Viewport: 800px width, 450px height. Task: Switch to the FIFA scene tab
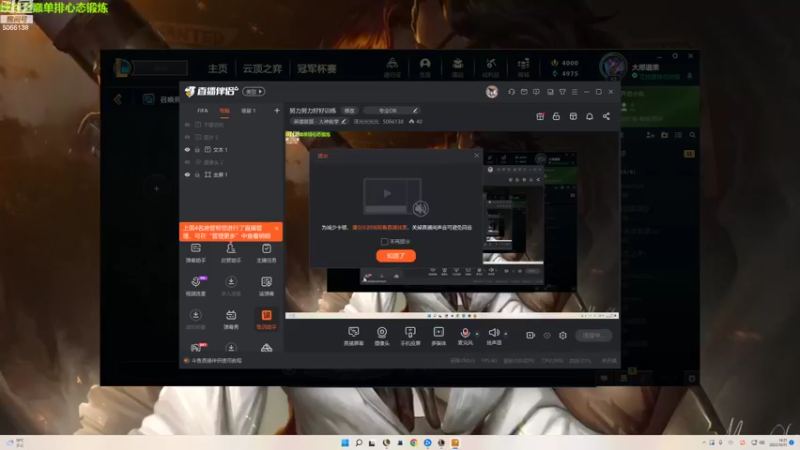pyautogui.click(x=203, y=111)
